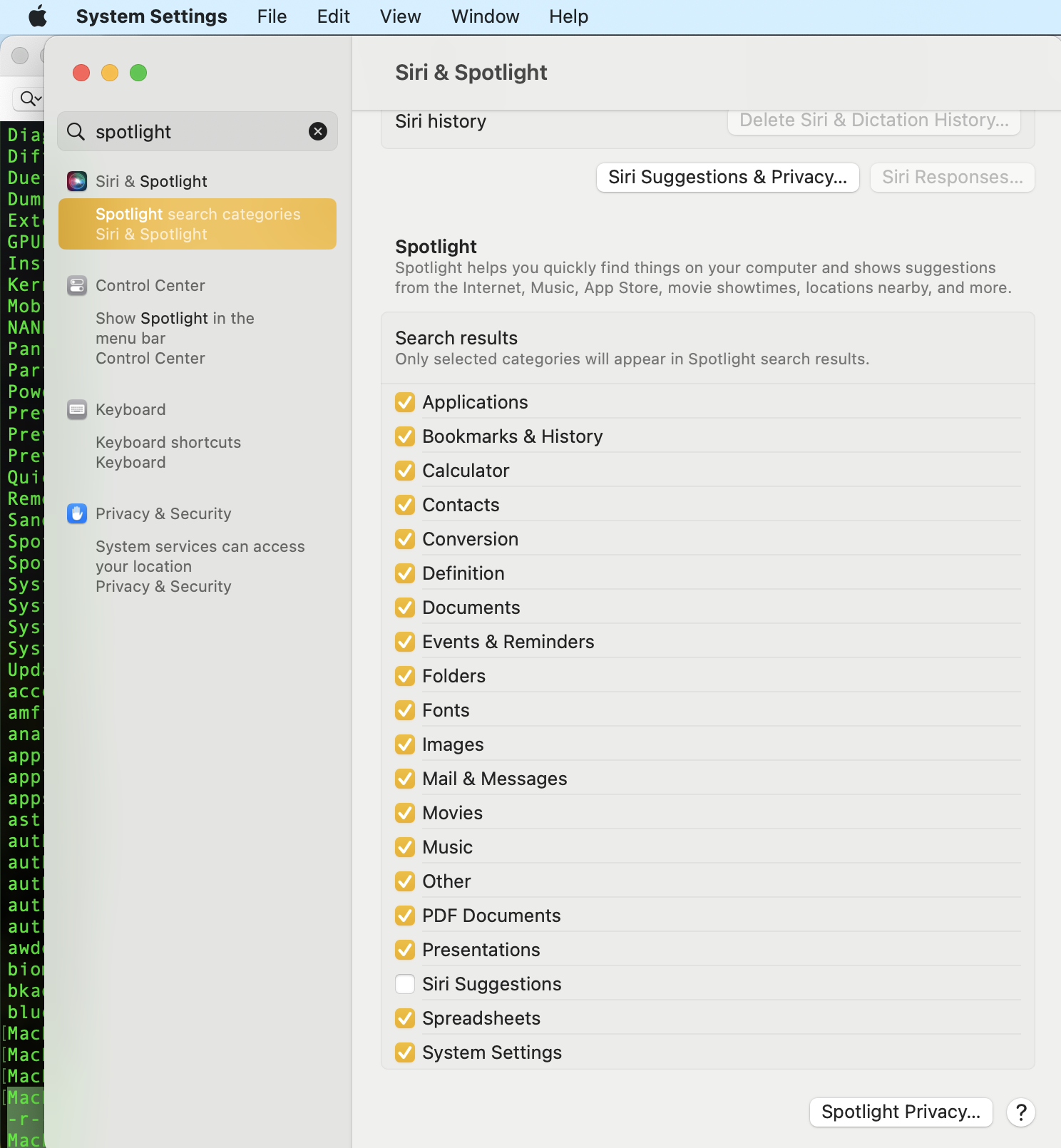
Task: Disable Contacts in search results
Action: click(x=405, y=505)
